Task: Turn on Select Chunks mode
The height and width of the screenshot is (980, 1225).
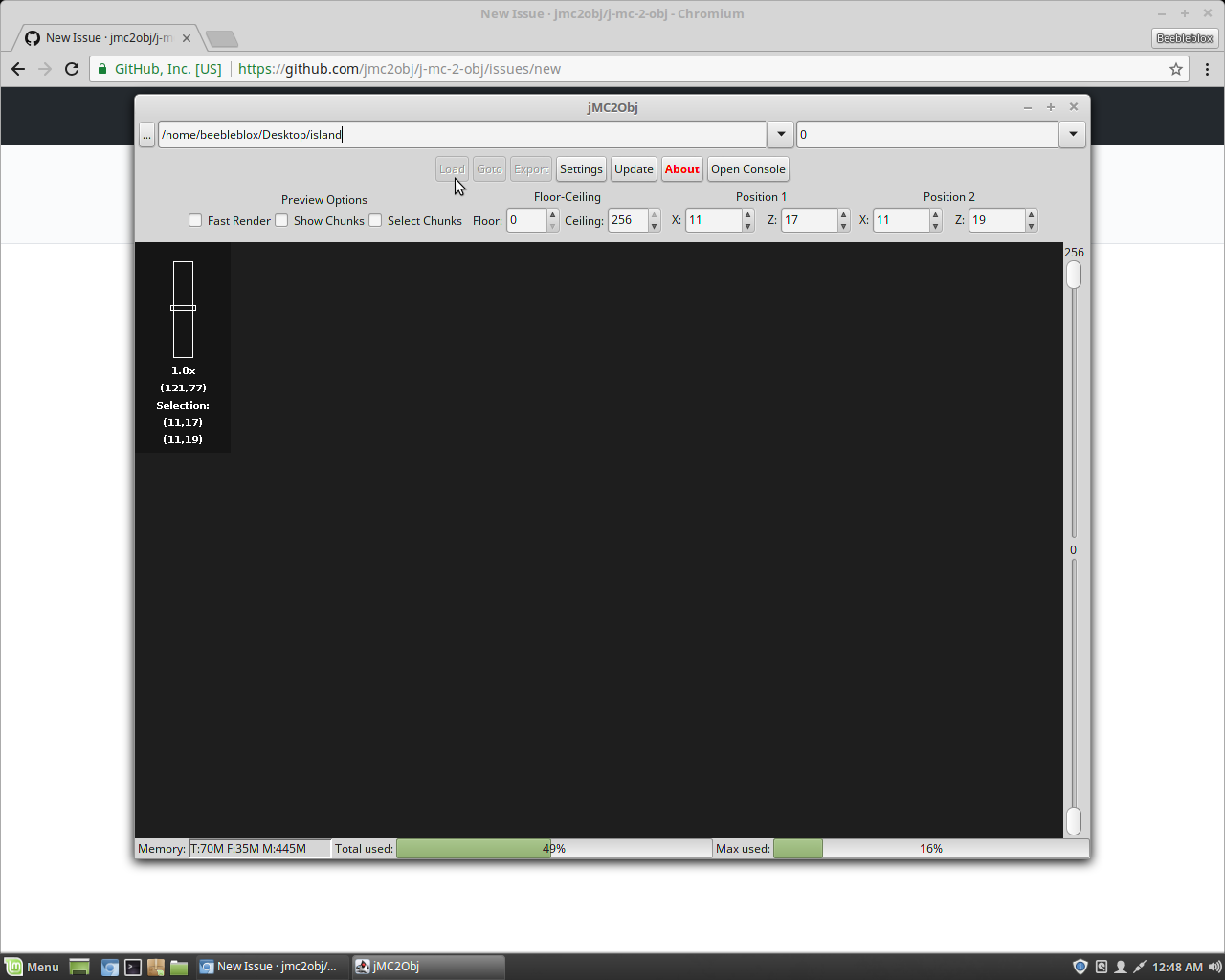Action: click(x=375, y=220)
